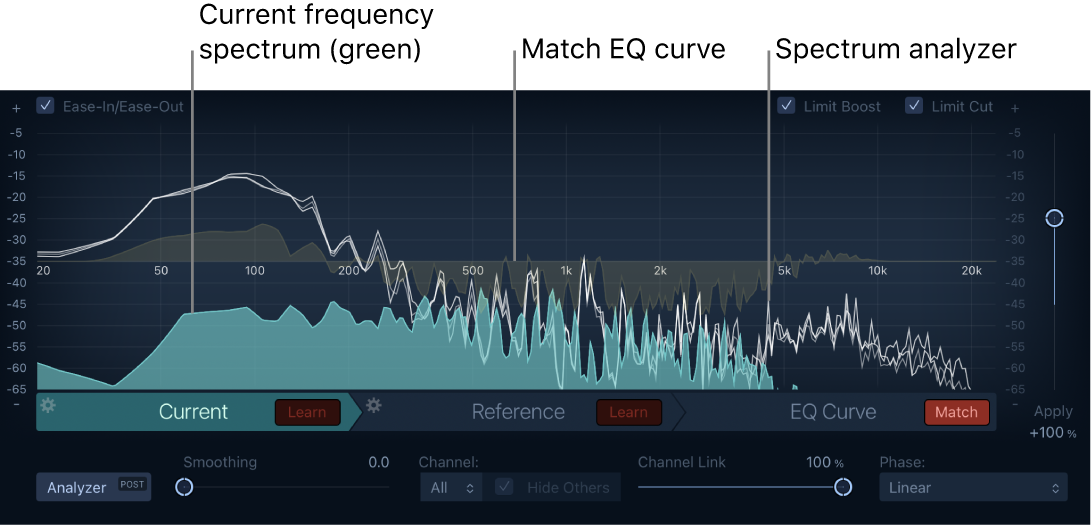The height and width of the screenshot is (528, 1092).
Task: Click the Channel Link 100 % value
Action: pyautogui.click(x=825, y=463)
